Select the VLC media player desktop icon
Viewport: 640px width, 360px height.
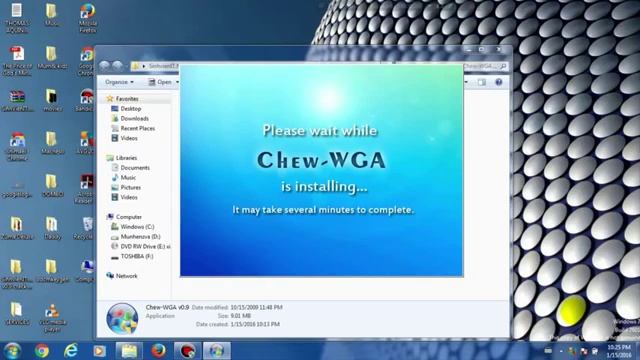(x=52, y=317)
